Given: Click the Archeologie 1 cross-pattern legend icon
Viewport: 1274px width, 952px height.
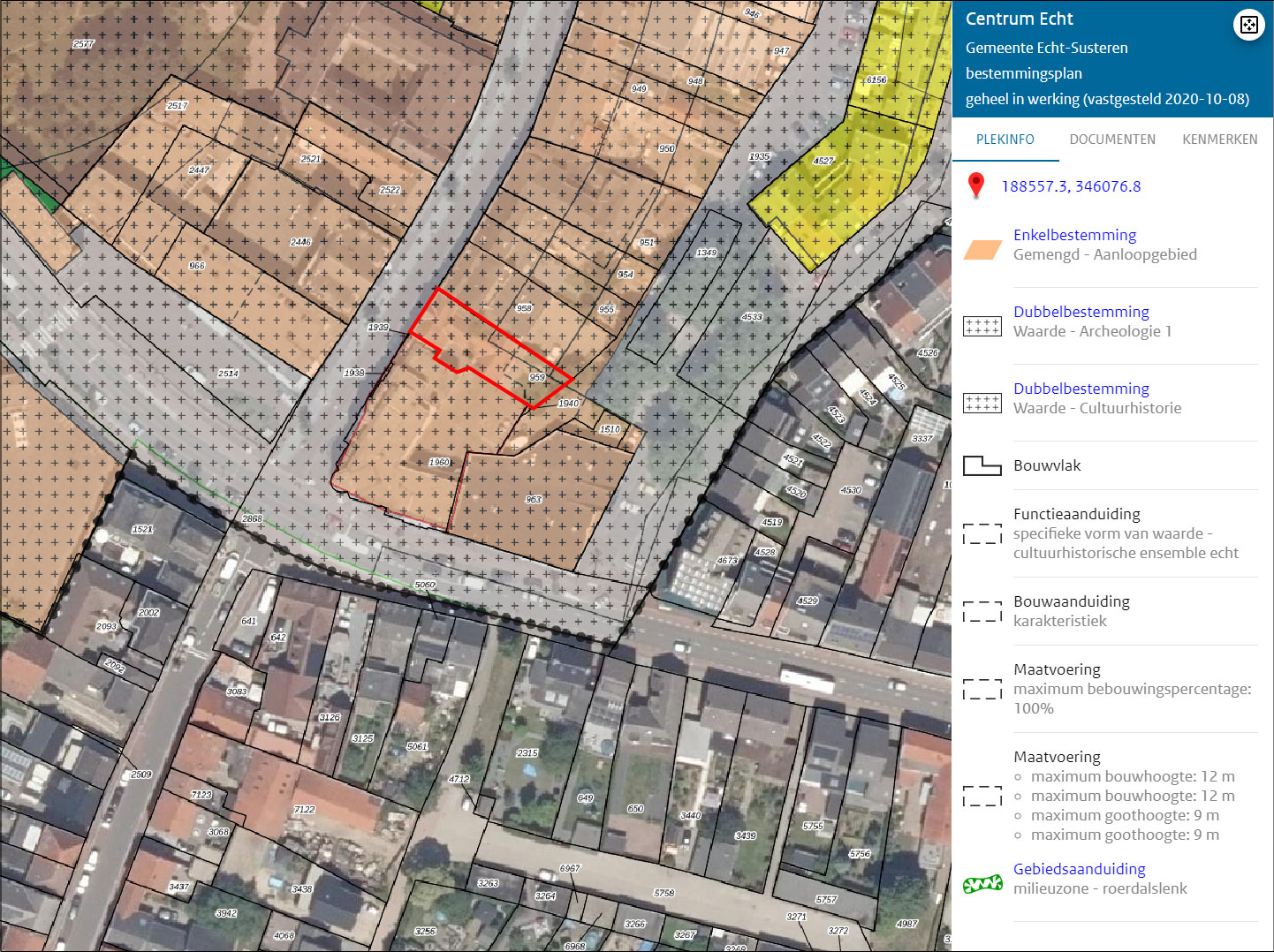Looking at the screenshot, I should [x=982, y=327].
